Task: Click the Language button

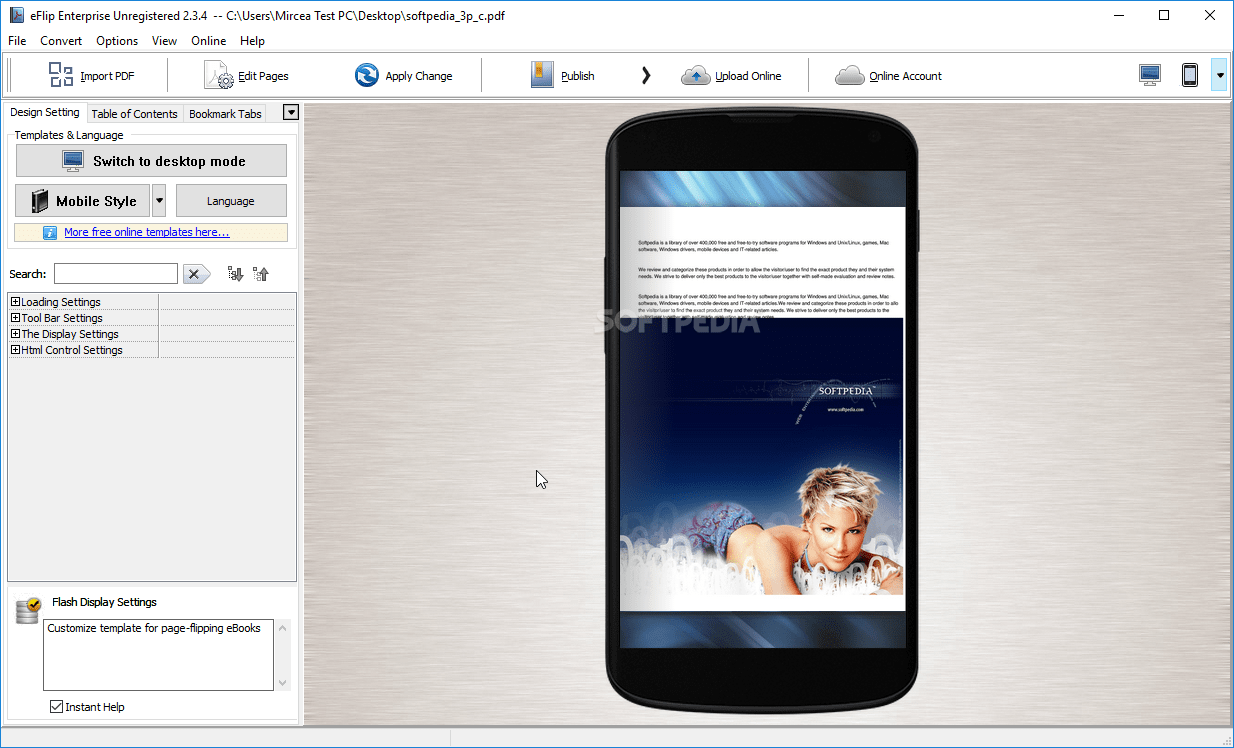Action: pyautogui.click(x=231, y=201)
